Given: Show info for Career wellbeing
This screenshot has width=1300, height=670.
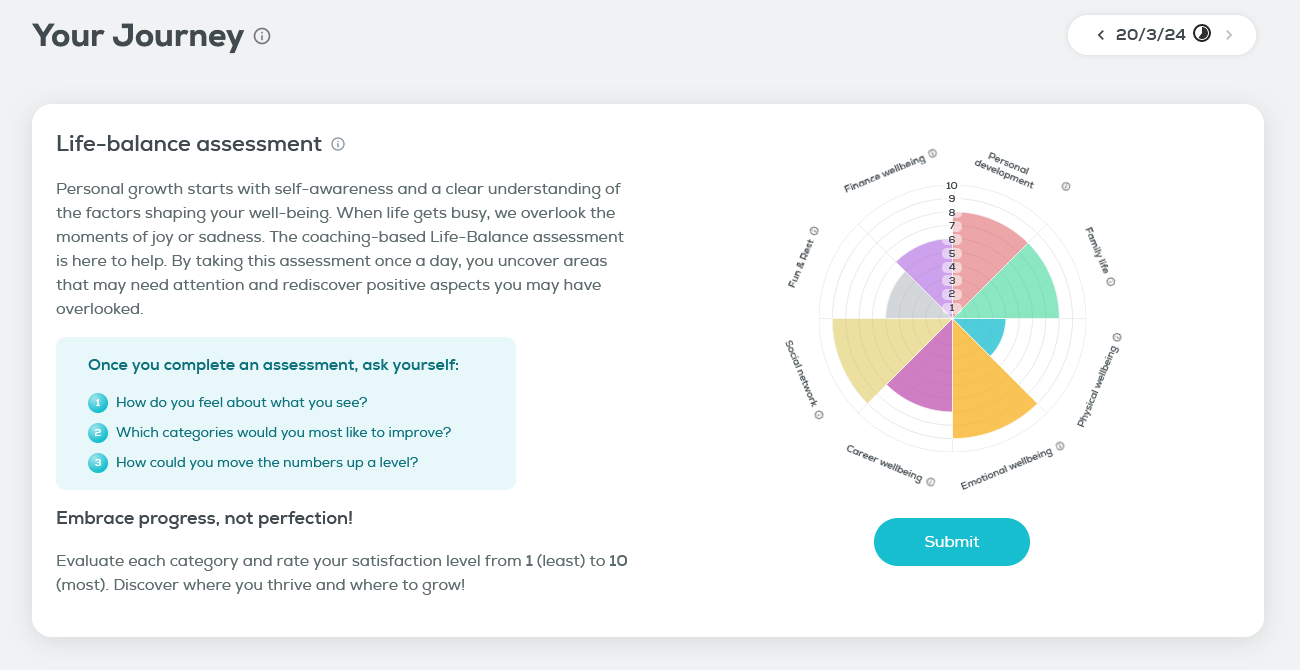Looking at the screenshot, I should click(931, 482).
